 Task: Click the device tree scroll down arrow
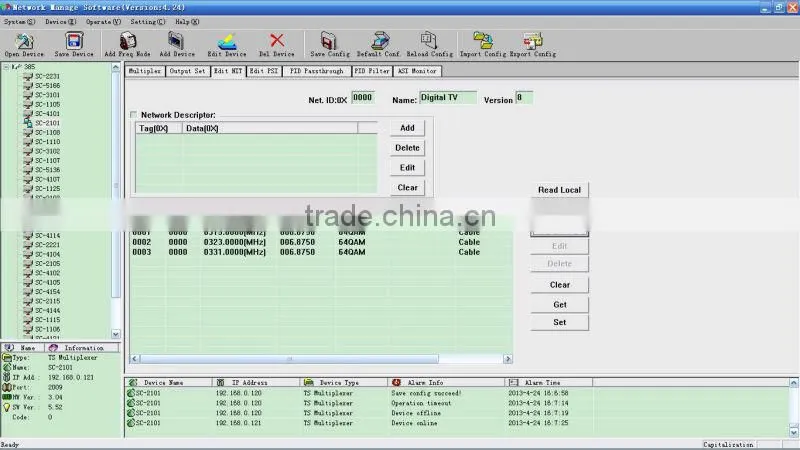click(x=116, y=335)
